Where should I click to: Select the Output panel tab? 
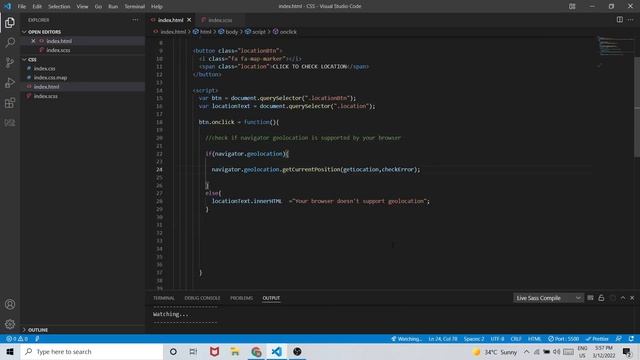(x=271, y=298)
